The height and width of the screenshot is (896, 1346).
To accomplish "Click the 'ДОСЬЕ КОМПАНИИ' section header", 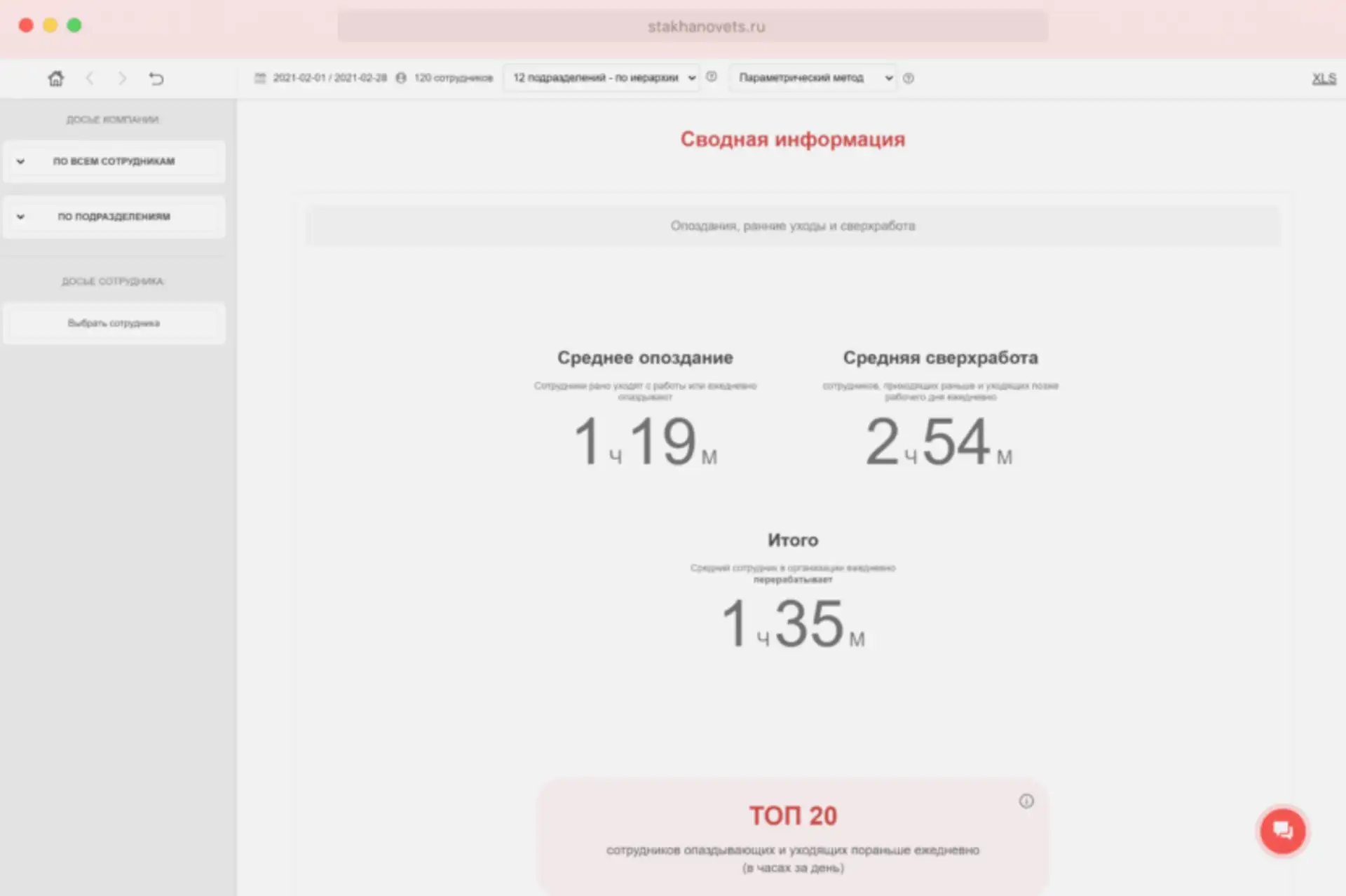I will [x=112, y=119].
